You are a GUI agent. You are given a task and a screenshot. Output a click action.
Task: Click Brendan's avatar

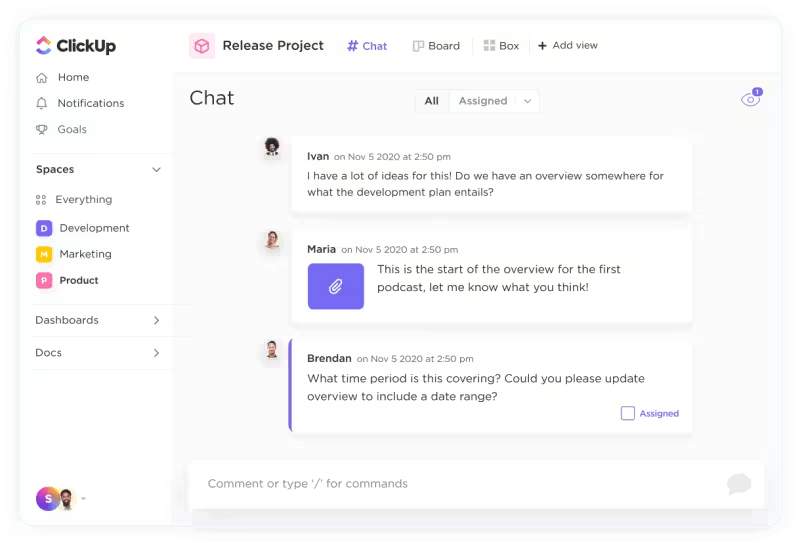click(x=272, y=349)
